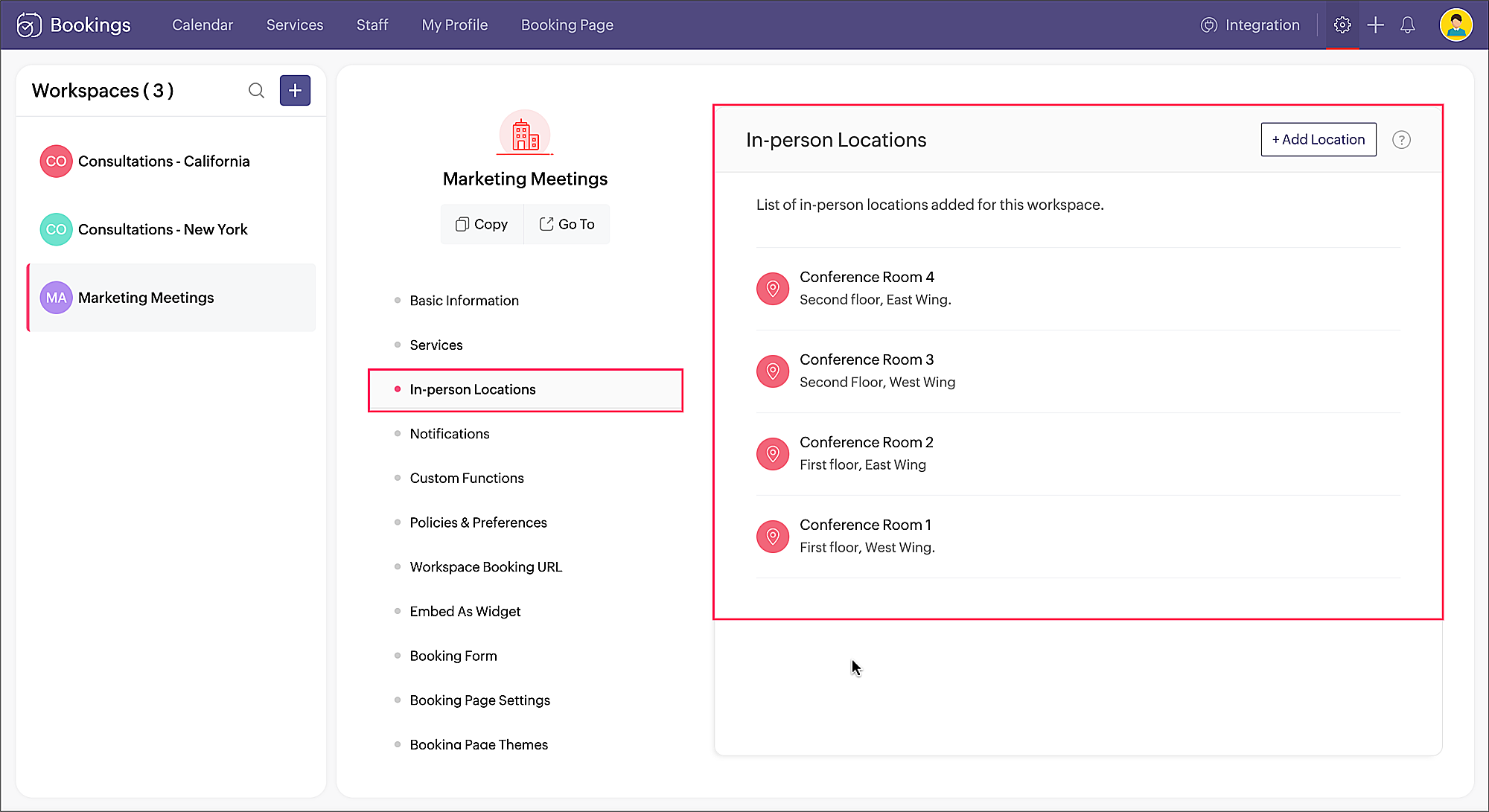Open the notifications bell icon
1489x812 pixels.
click(x=1407, y=25)
